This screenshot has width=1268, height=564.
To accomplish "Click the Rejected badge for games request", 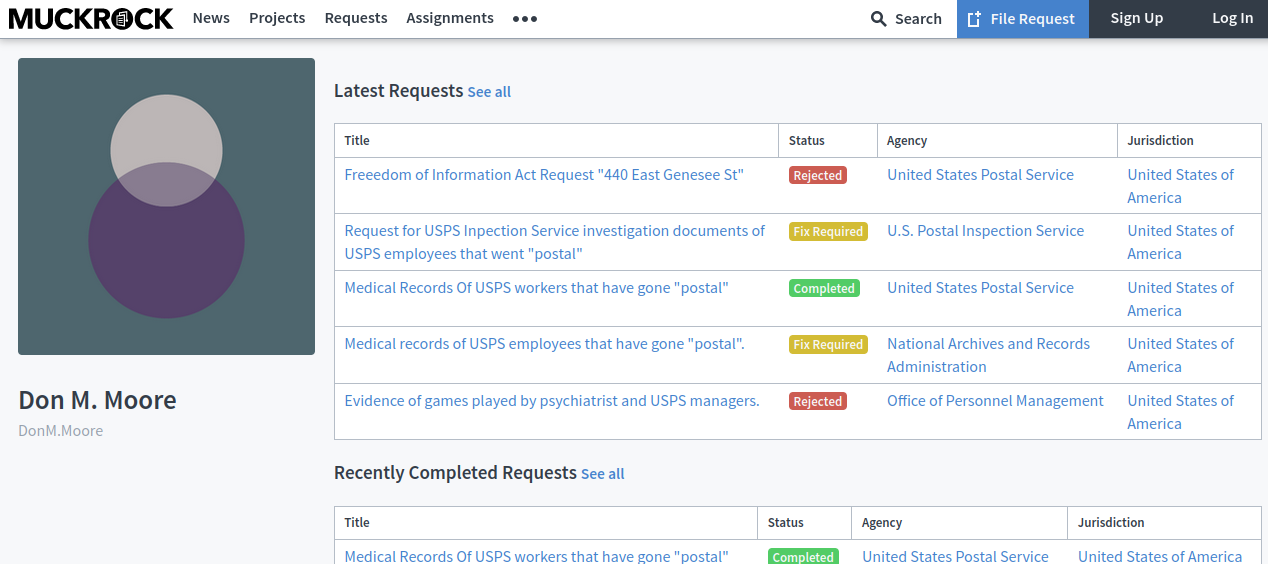I will [818, 401].
